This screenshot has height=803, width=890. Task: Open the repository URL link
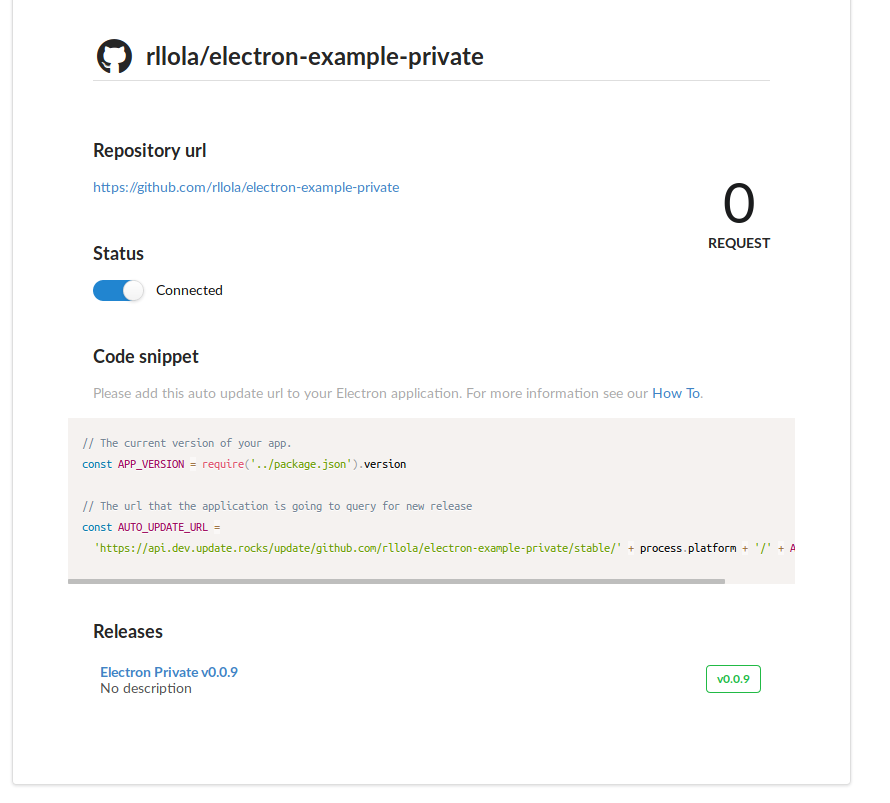click(246, 187)
